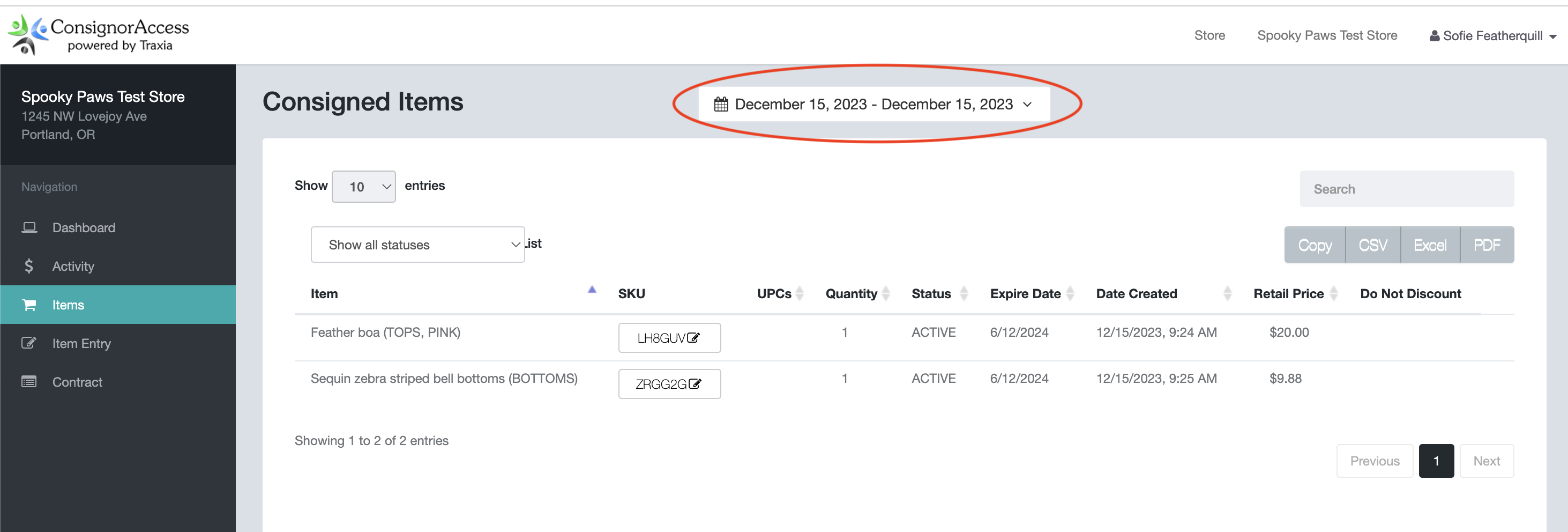This screenshot has width=1568, height=532.
Task: Click the Do Not Discount column header
Action: tap(1410, 294)
